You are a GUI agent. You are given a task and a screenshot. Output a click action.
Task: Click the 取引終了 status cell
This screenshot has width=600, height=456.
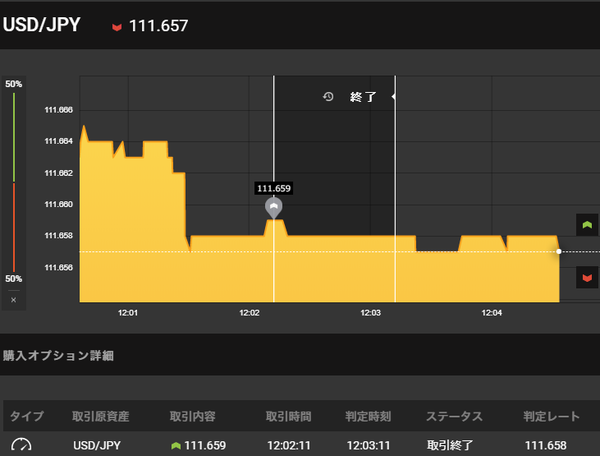(x=450, y=445)
